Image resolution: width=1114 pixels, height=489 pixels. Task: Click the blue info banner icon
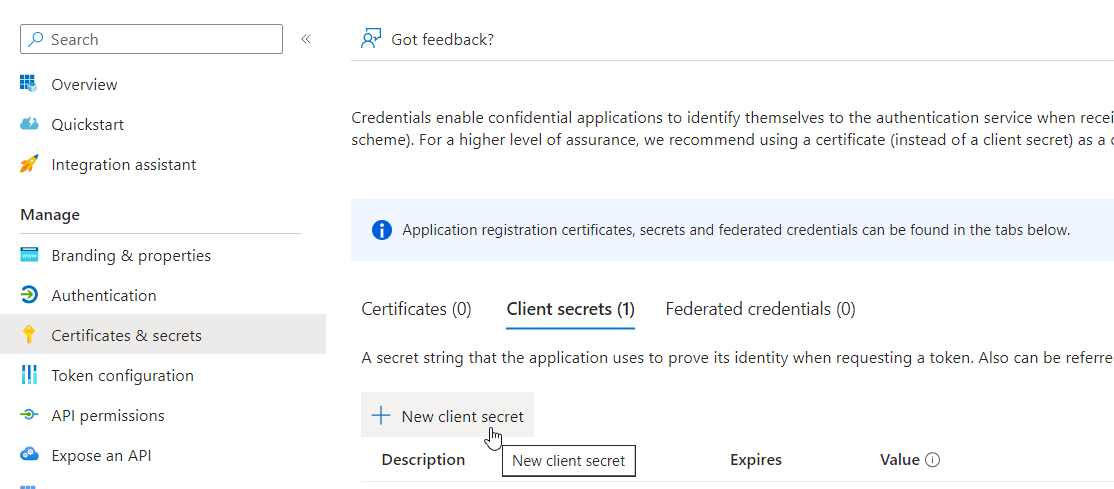[382, 230]
